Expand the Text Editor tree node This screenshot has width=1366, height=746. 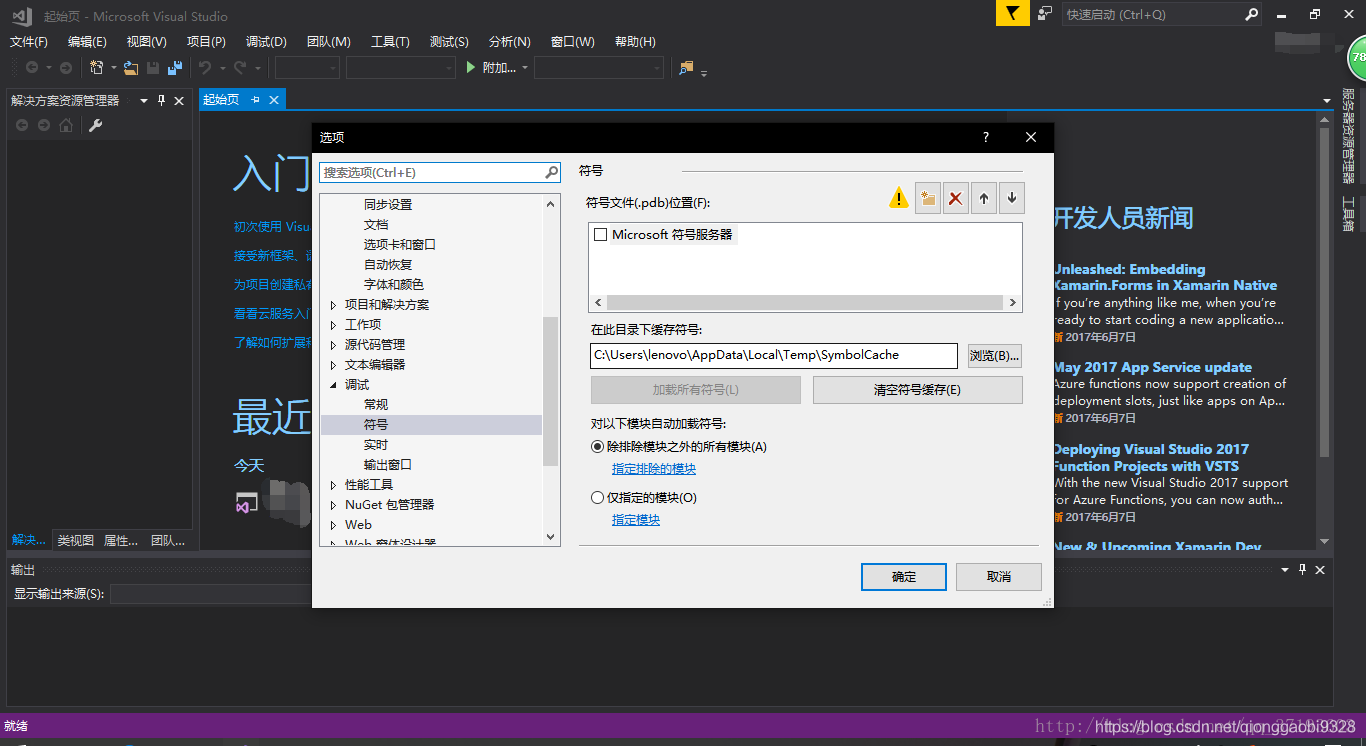(x=333, y=365)
